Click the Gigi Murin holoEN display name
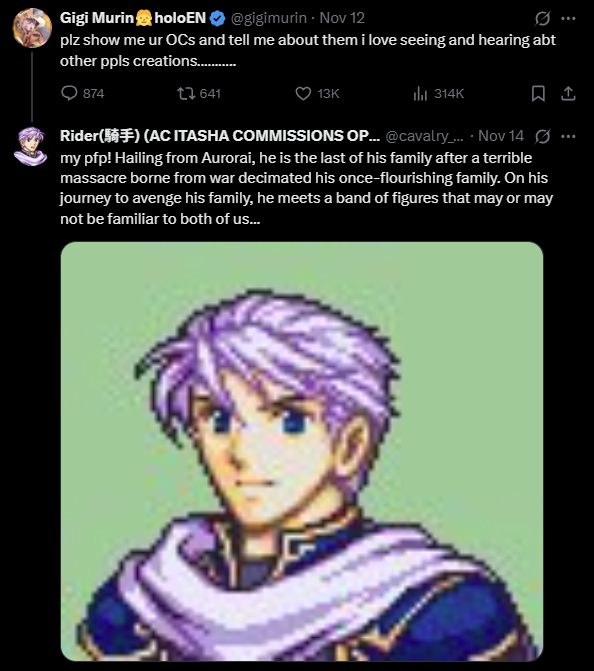Screen dimensions: 594x671 click(x=133, y=18)
